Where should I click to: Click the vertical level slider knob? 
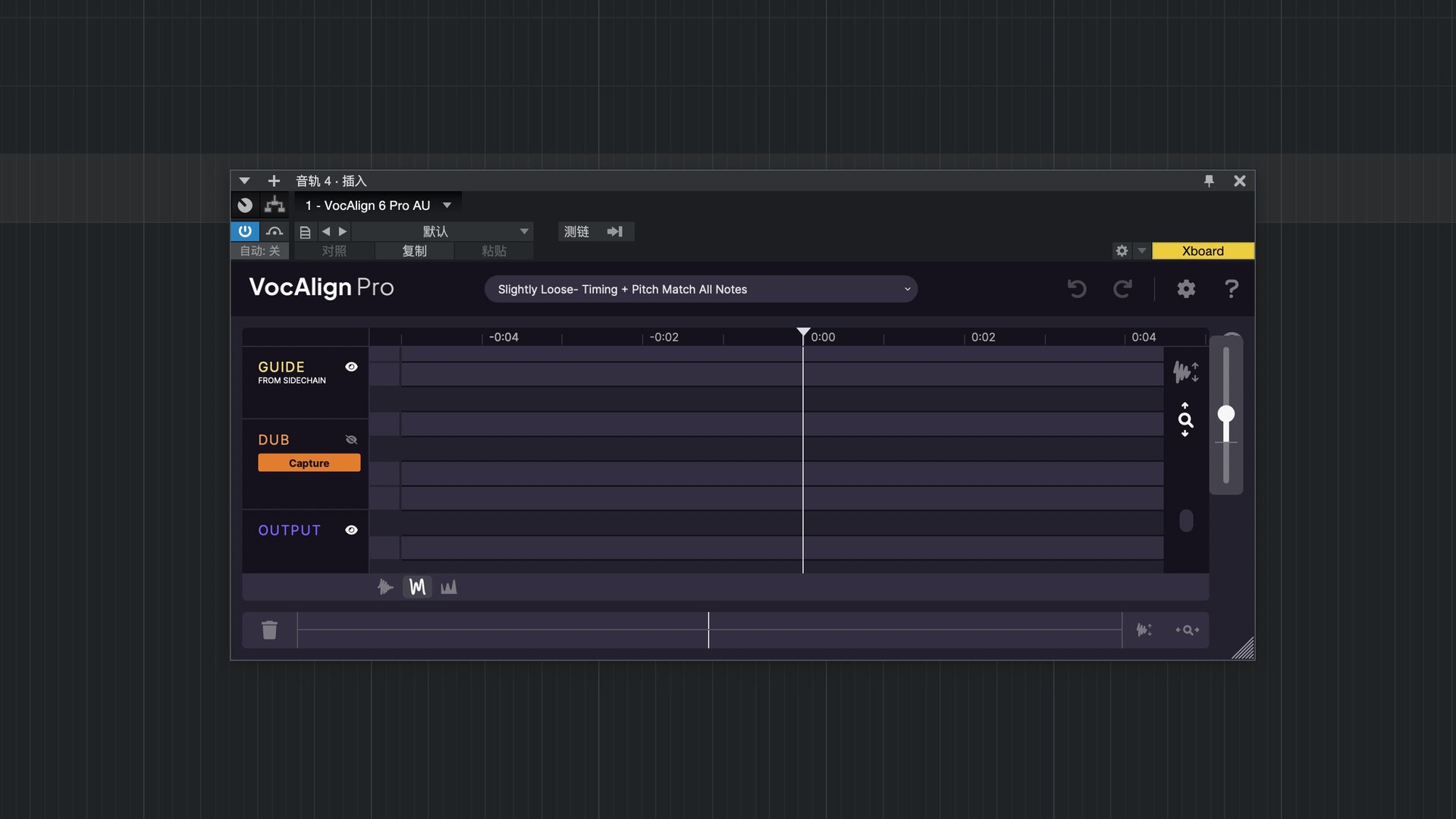[x=1226, y=414]
